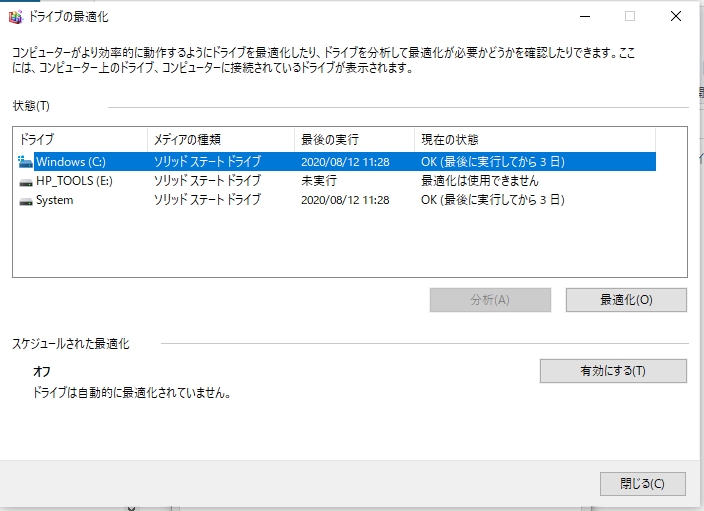Click the オフ schedule status text
The image size is (704, 511).
coord(42,372)
